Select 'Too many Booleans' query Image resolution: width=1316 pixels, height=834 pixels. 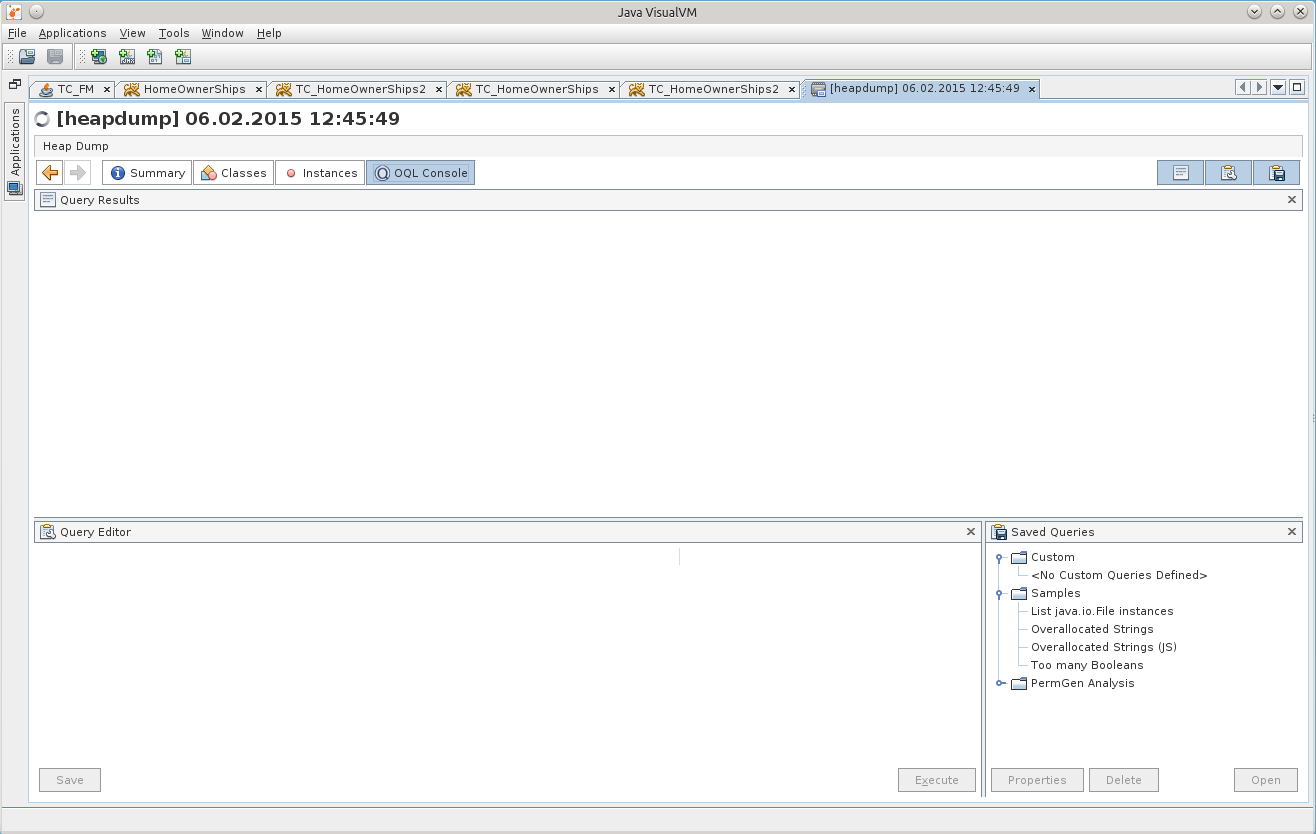click(x=1087, y=666)
